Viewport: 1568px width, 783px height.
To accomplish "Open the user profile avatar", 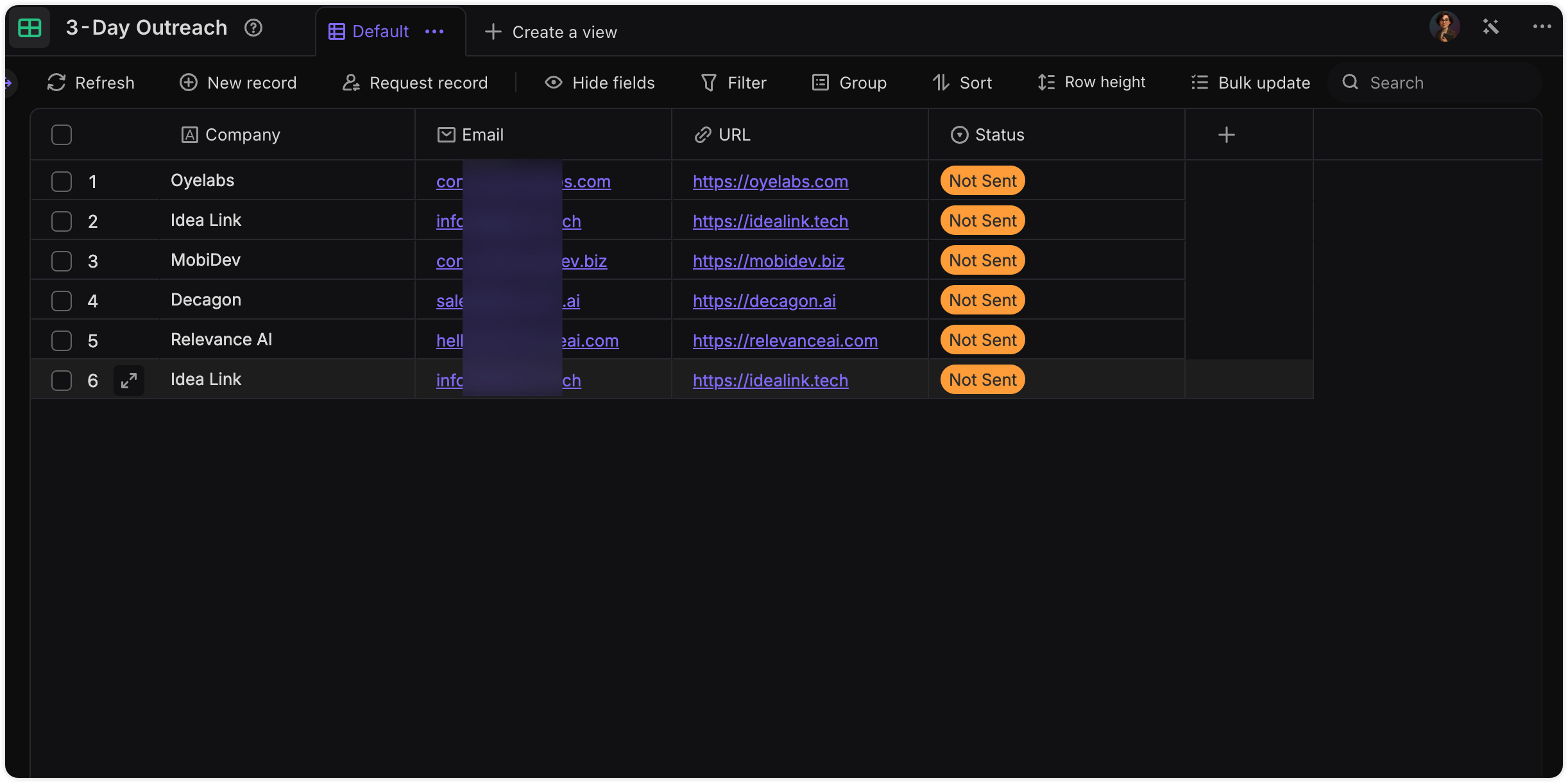I will click(x=1444, y=27).
